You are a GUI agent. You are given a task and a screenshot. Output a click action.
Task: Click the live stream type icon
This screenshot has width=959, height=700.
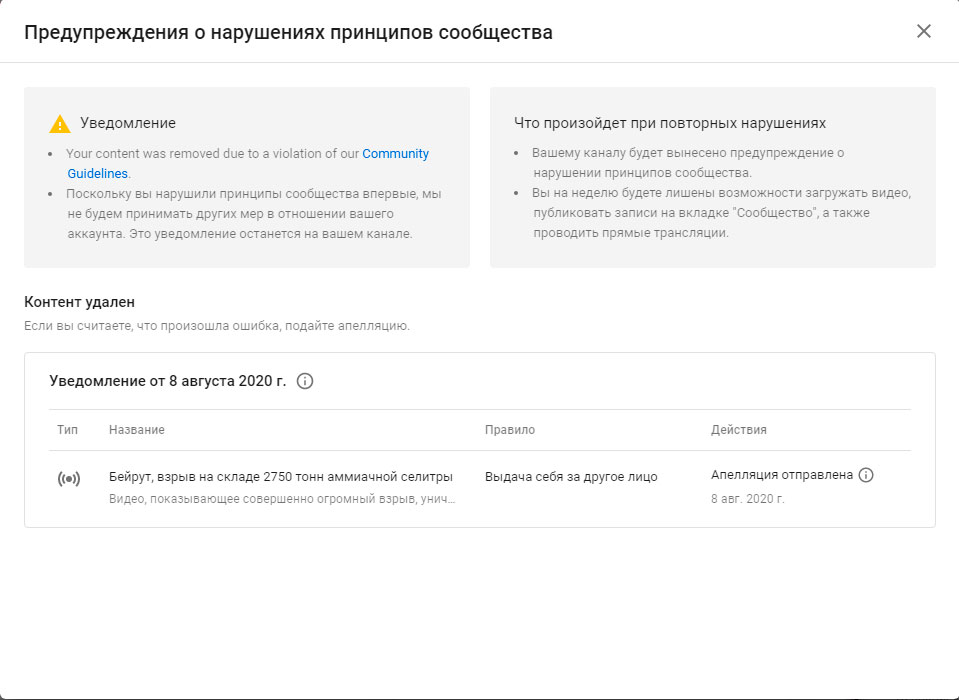tap(69, 479)
